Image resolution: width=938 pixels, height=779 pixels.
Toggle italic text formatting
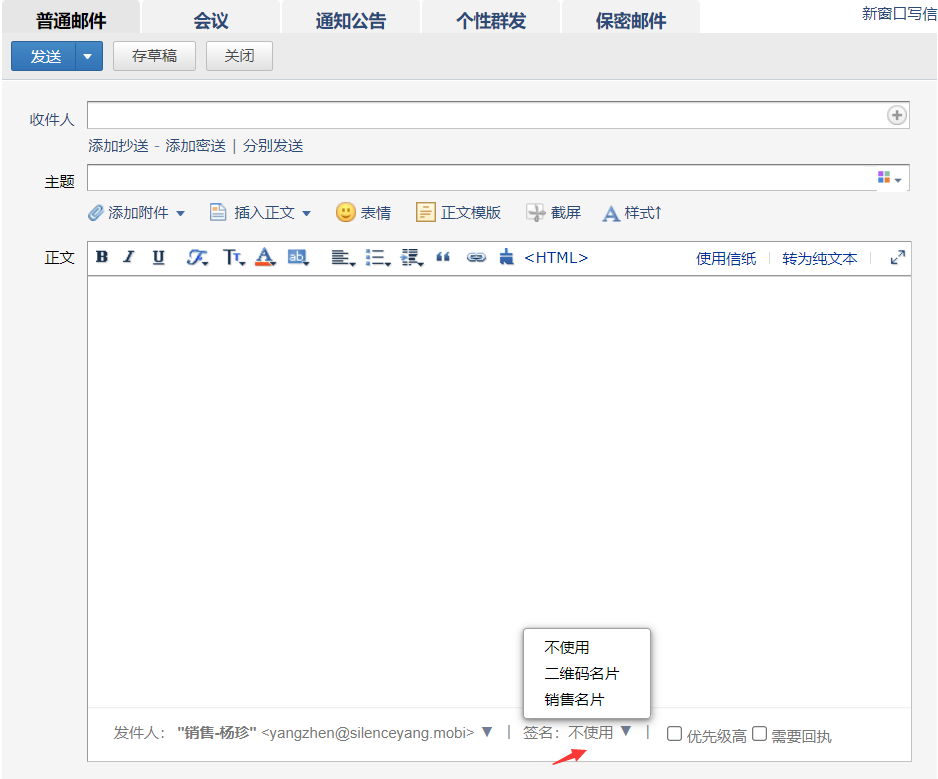point(129,257)
